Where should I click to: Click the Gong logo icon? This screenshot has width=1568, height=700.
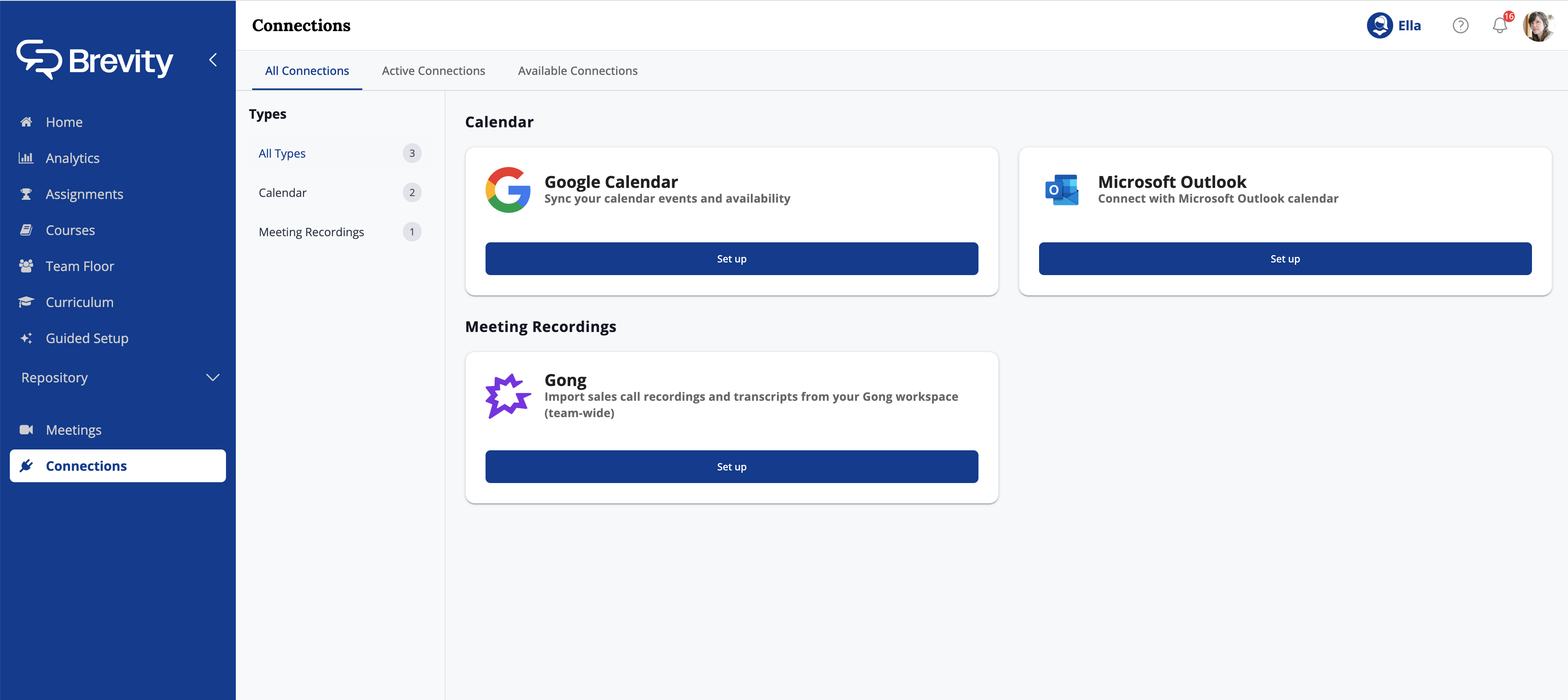508,396
